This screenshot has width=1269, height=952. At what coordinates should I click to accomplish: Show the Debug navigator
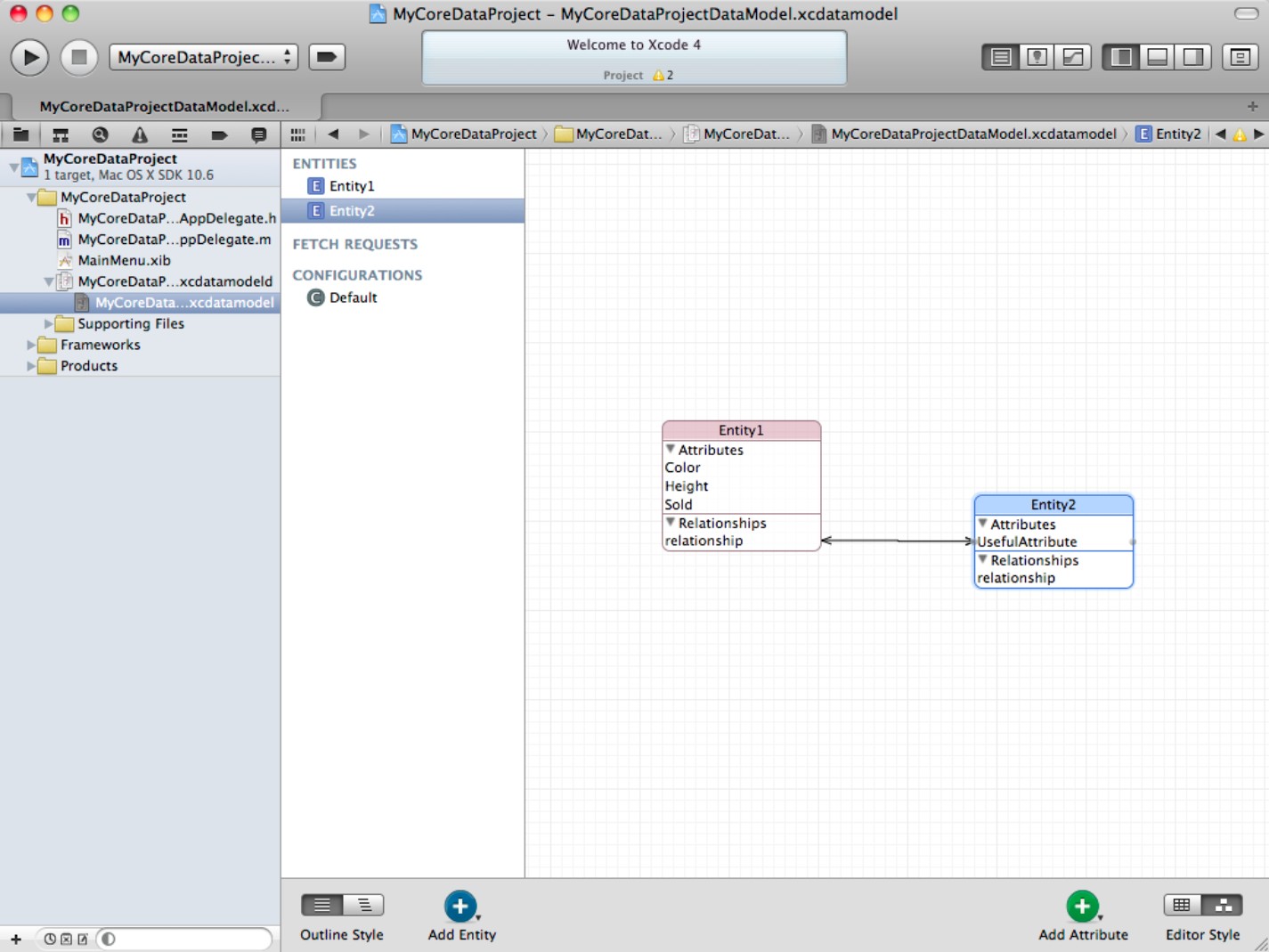click(x=179, y=134)
